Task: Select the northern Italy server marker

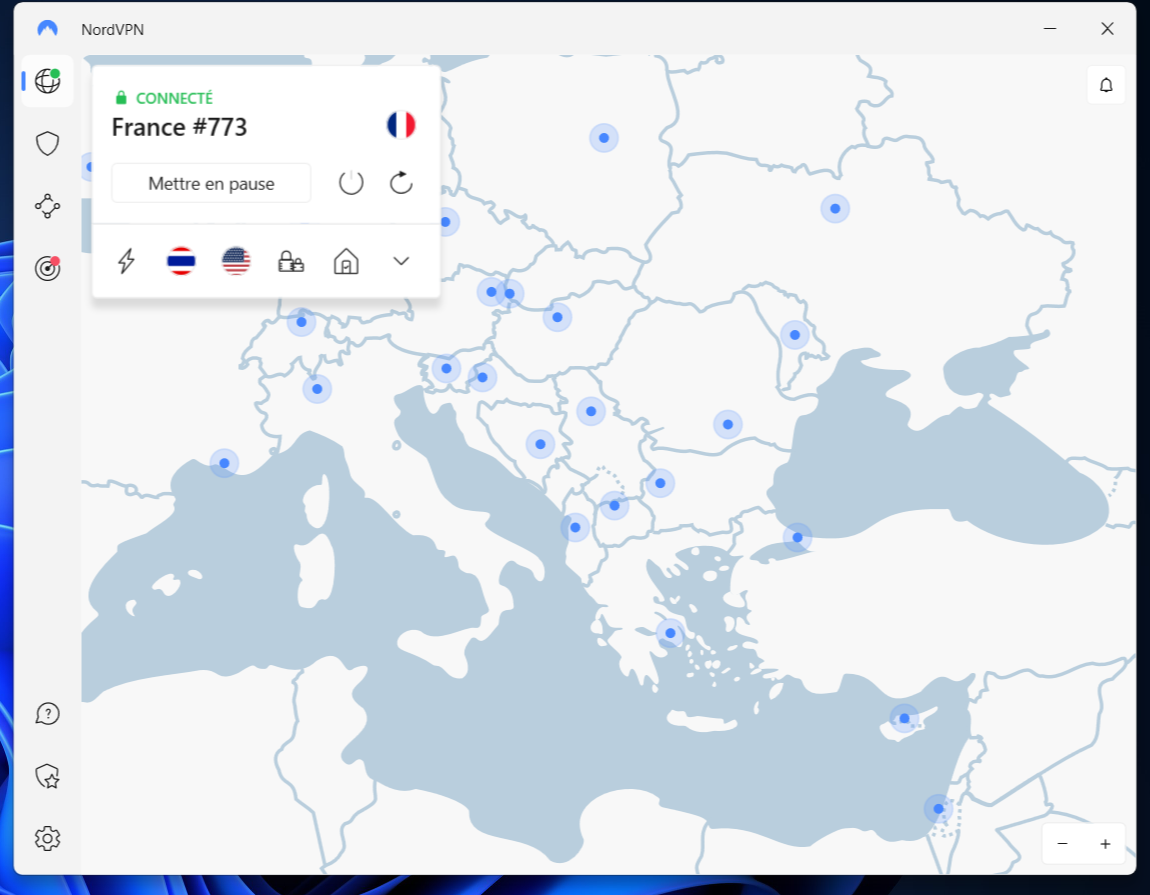Action: click(x=318, y=390)
